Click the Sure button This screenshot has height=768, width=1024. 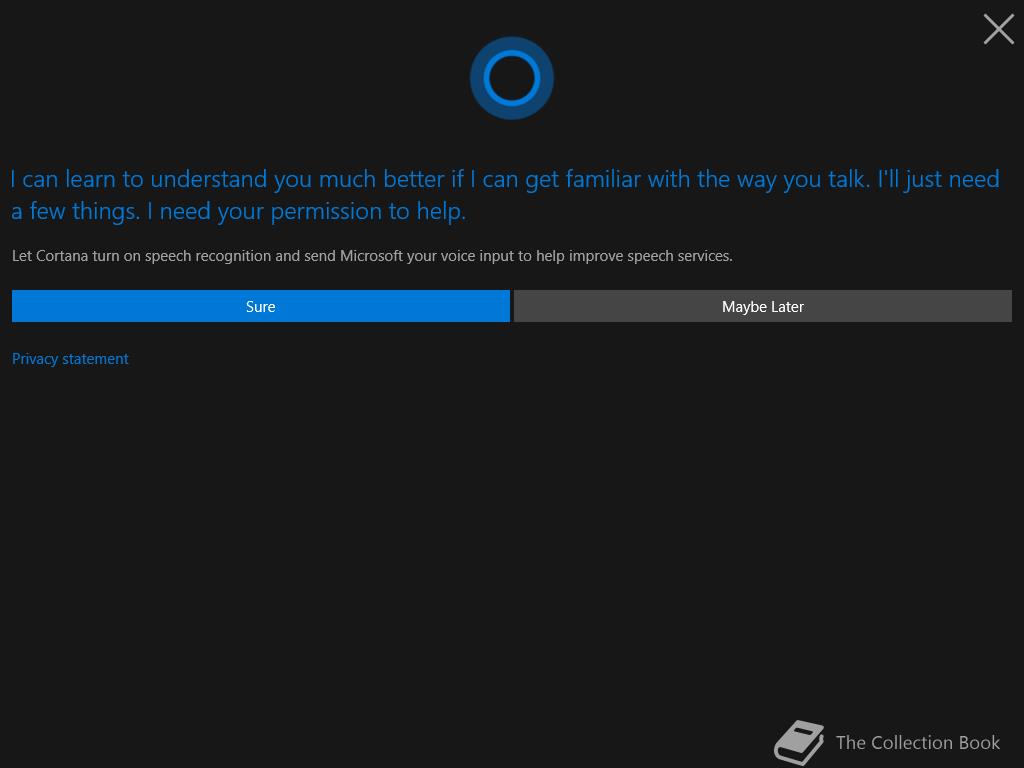261,306
